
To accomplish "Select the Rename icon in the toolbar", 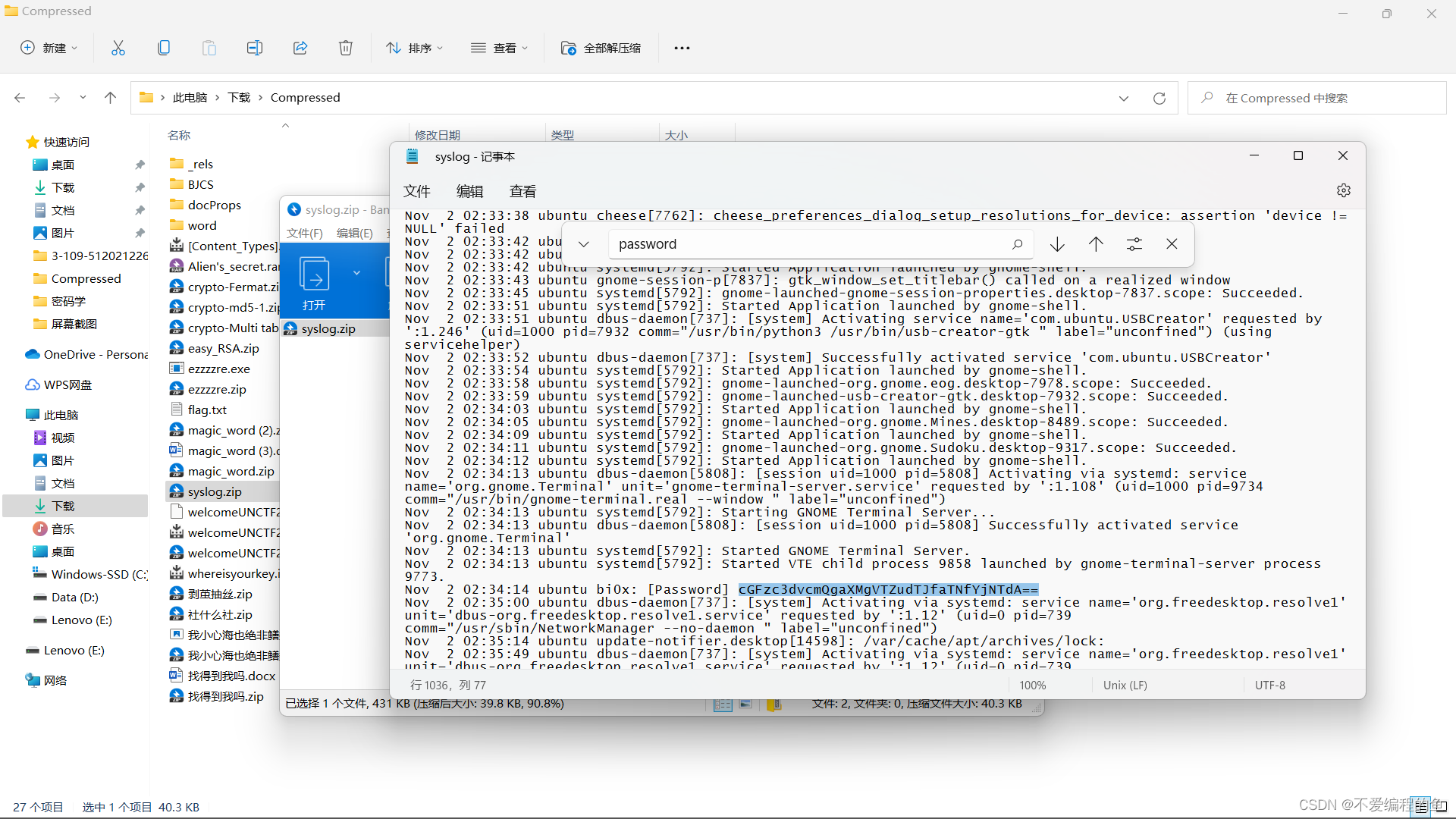I will (255, 47).
